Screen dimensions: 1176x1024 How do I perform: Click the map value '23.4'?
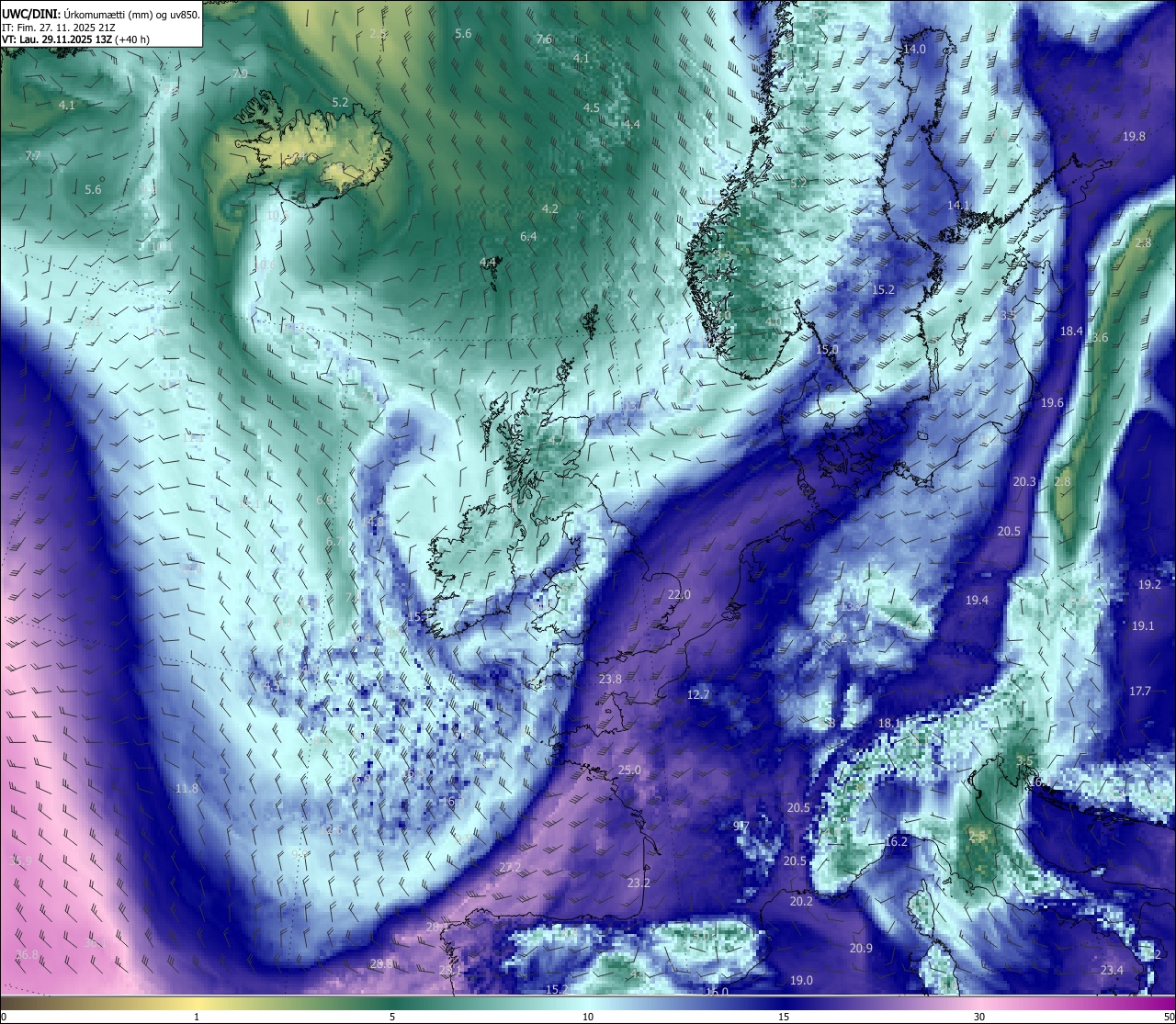[x=1112, y=970]
